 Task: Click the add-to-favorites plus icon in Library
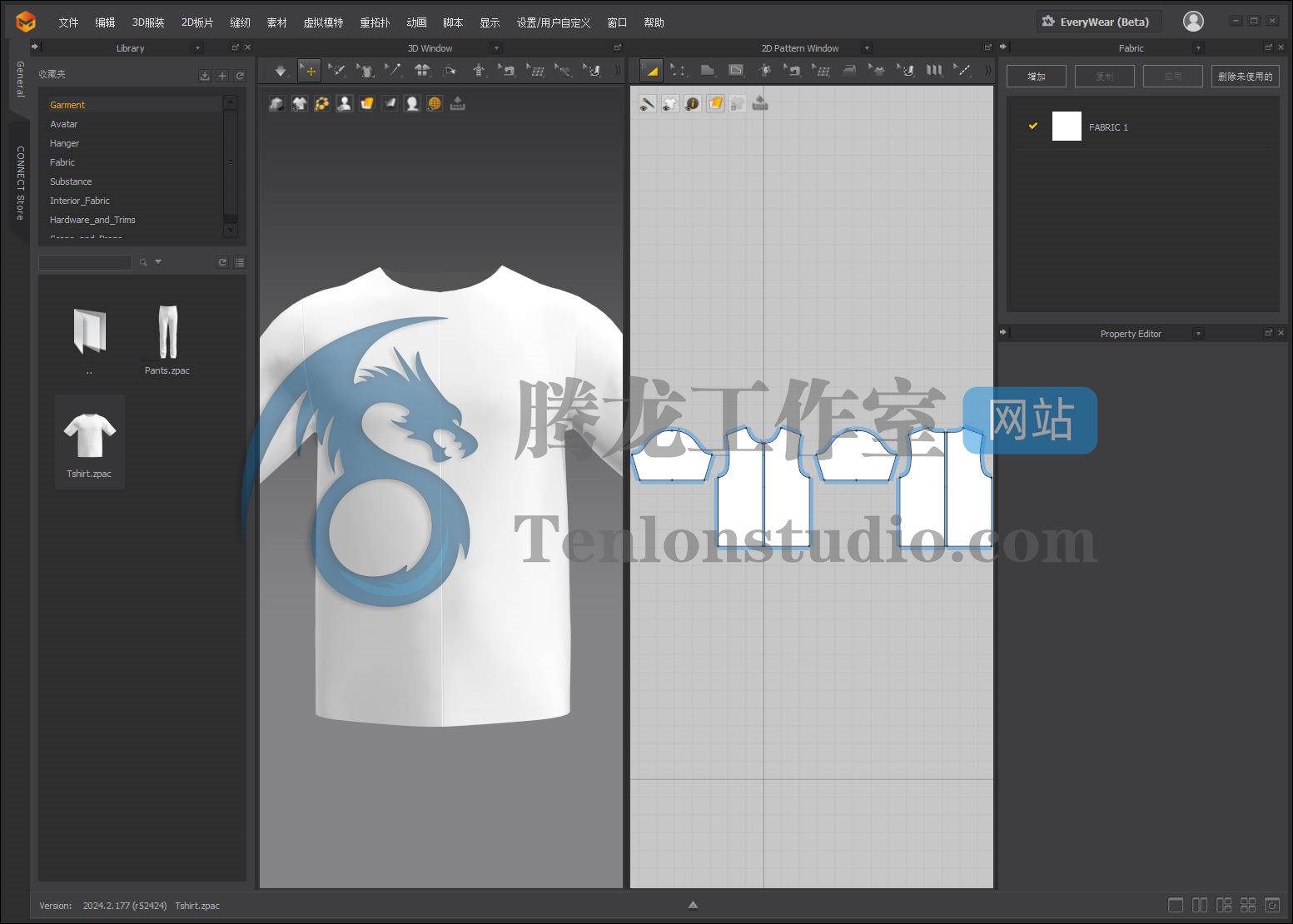tap(222, 76)
